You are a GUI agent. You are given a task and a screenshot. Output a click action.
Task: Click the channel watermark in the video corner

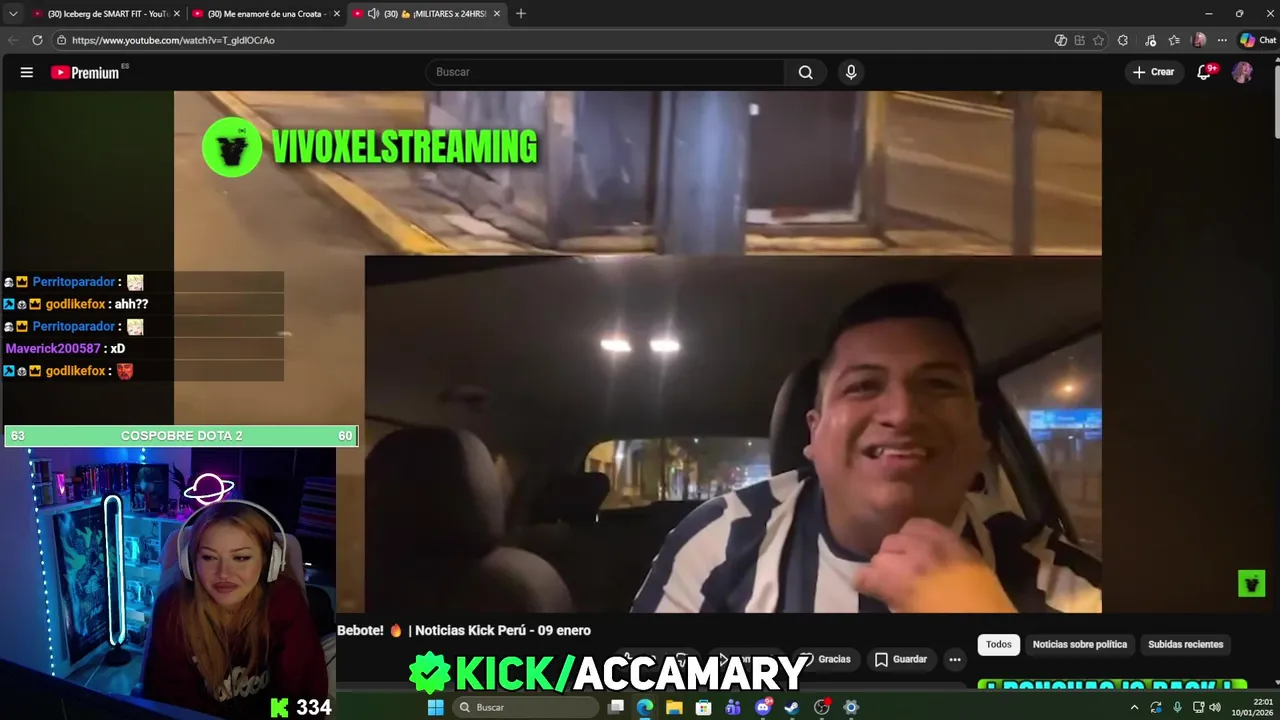point(1251,583)
